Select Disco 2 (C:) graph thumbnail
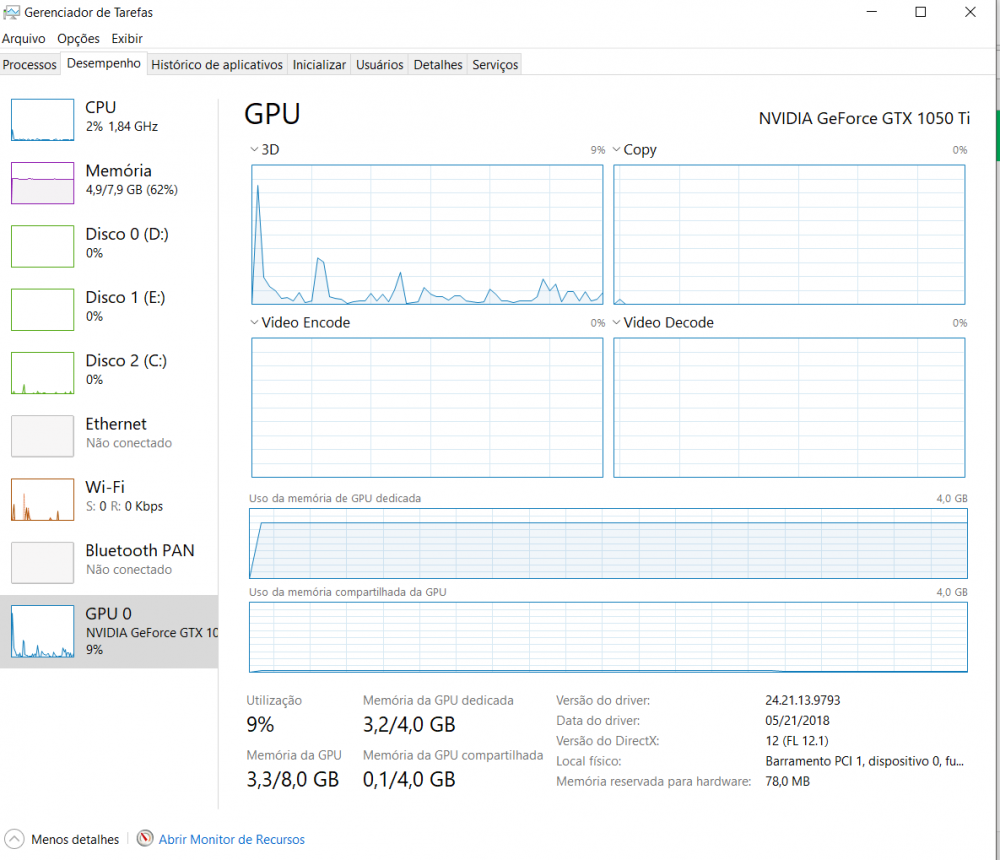This screenshot has height=860, width=1000. pos(42,373)
